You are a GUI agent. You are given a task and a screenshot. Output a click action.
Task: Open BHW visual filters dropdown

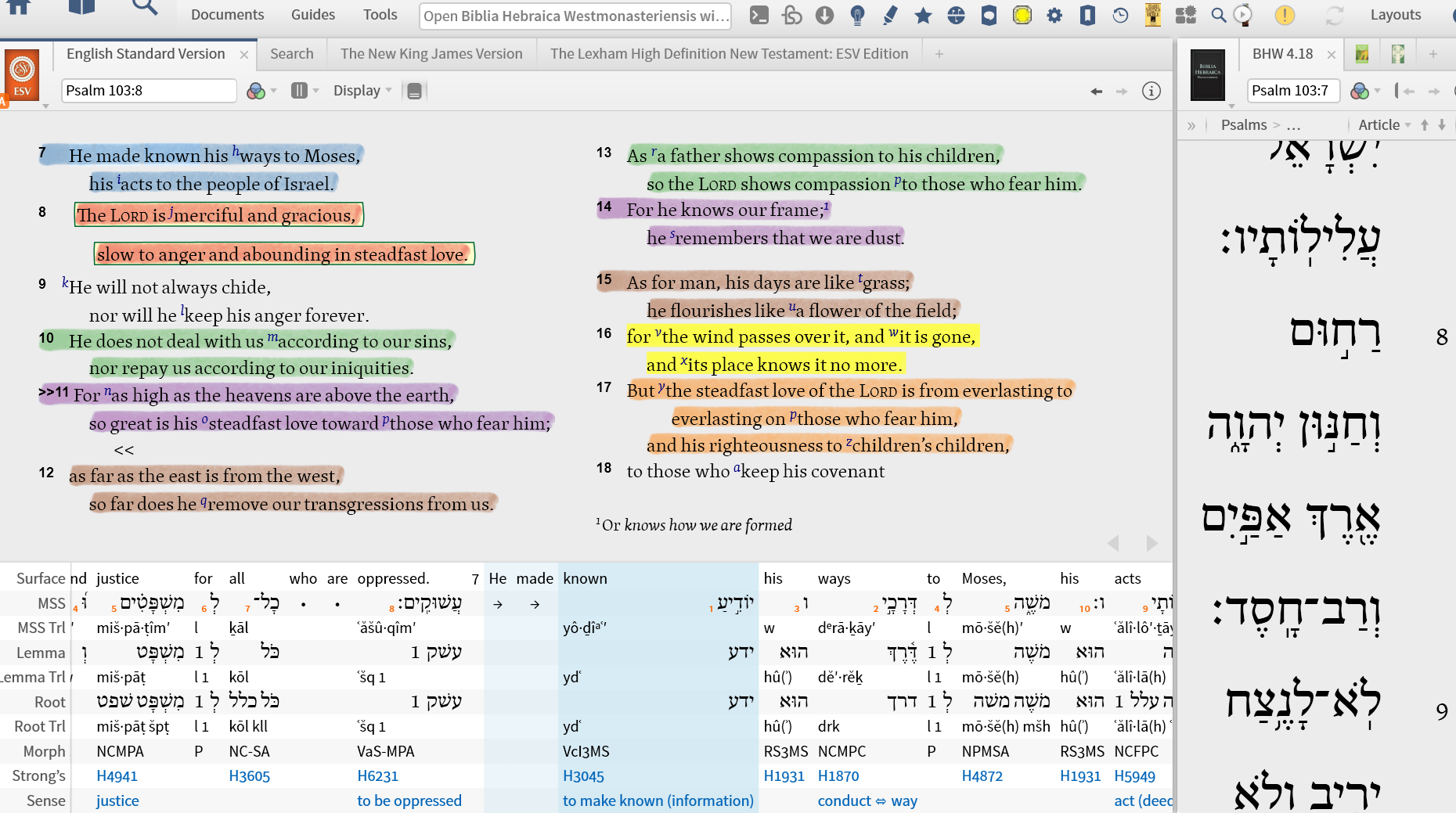pyautogui.click(x=1366, y=92)
